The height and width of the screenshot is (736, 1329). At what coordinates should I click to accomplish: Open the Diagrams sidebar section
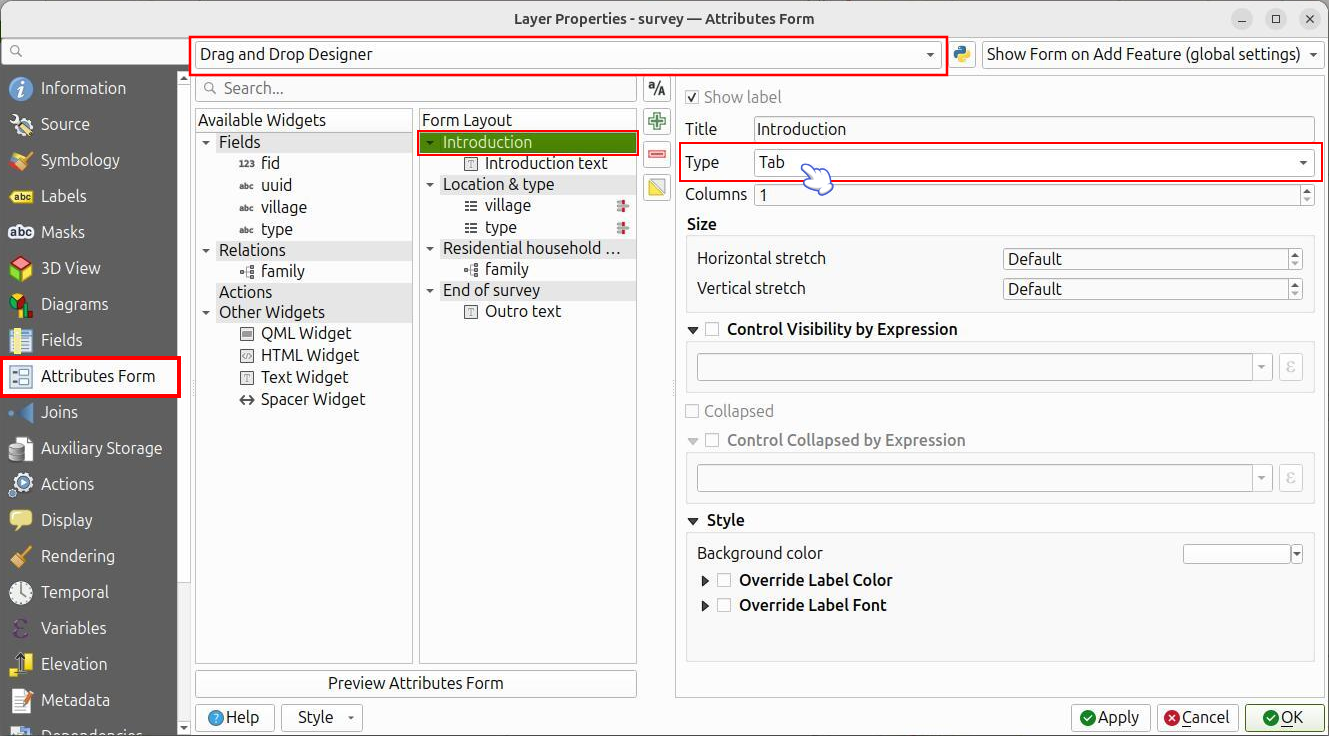pyautogui.click(x=74, y=304)
